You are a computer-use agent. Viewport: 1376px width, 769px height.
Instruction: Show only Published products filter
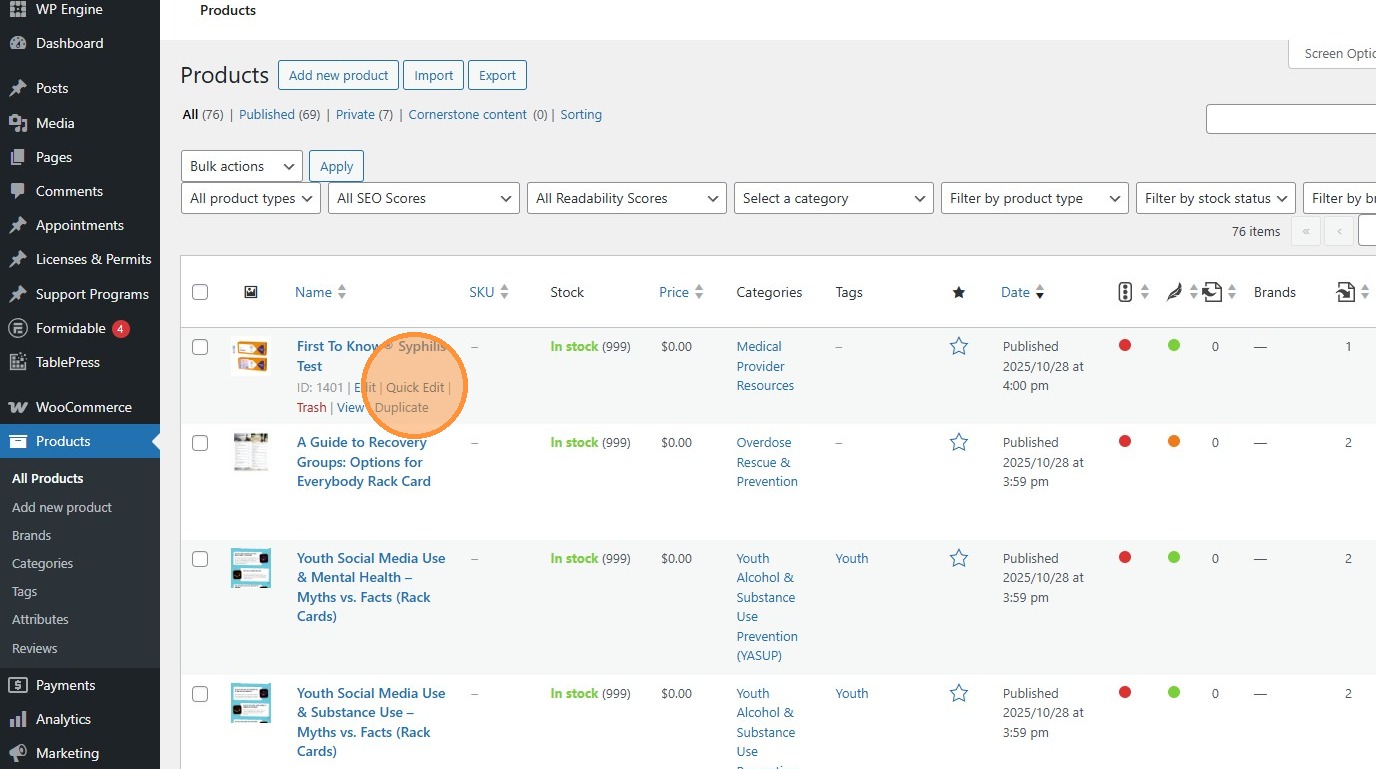point(267,115)
